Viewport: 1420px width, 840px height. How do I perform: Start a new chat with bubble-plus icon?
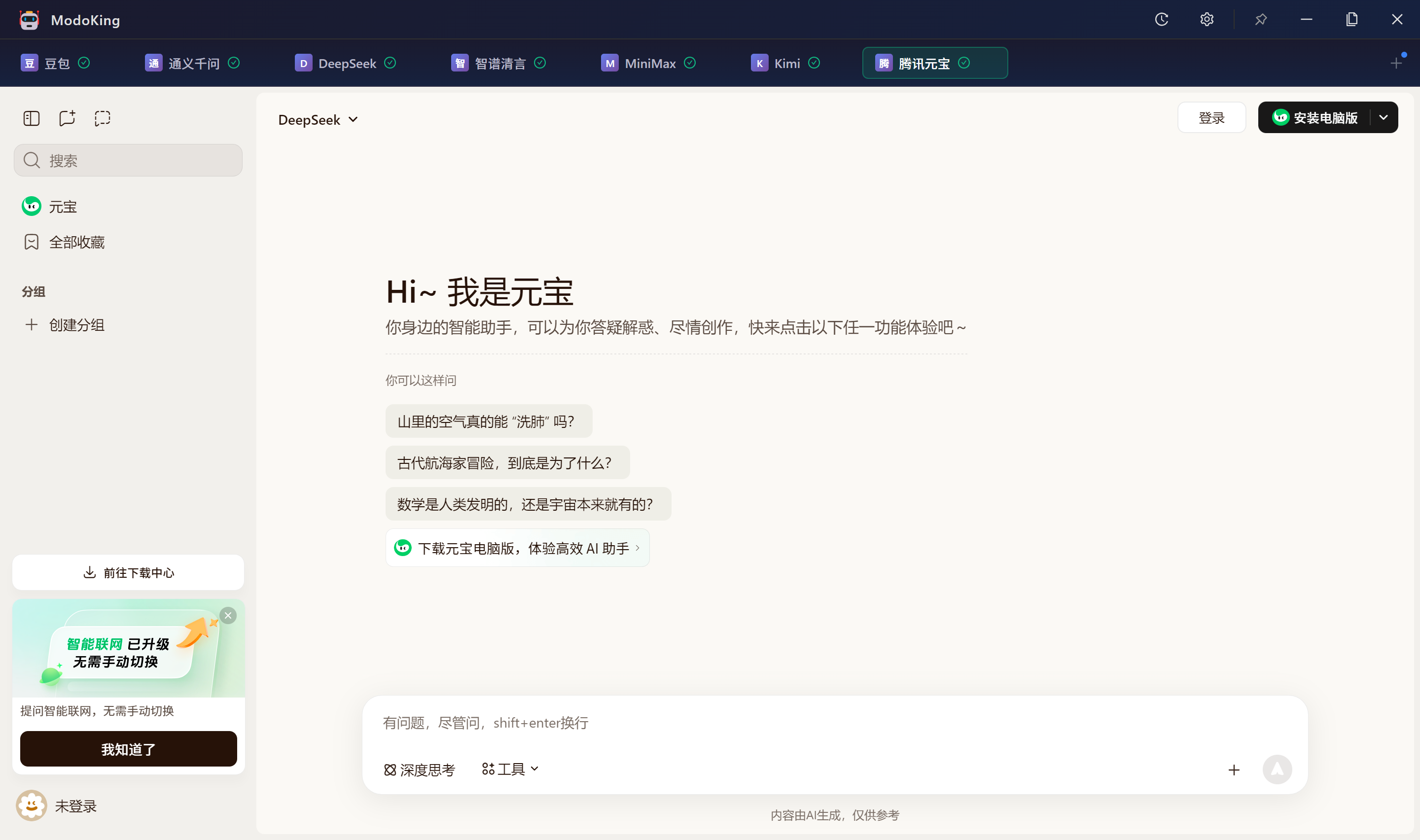[x=68, y=118]
